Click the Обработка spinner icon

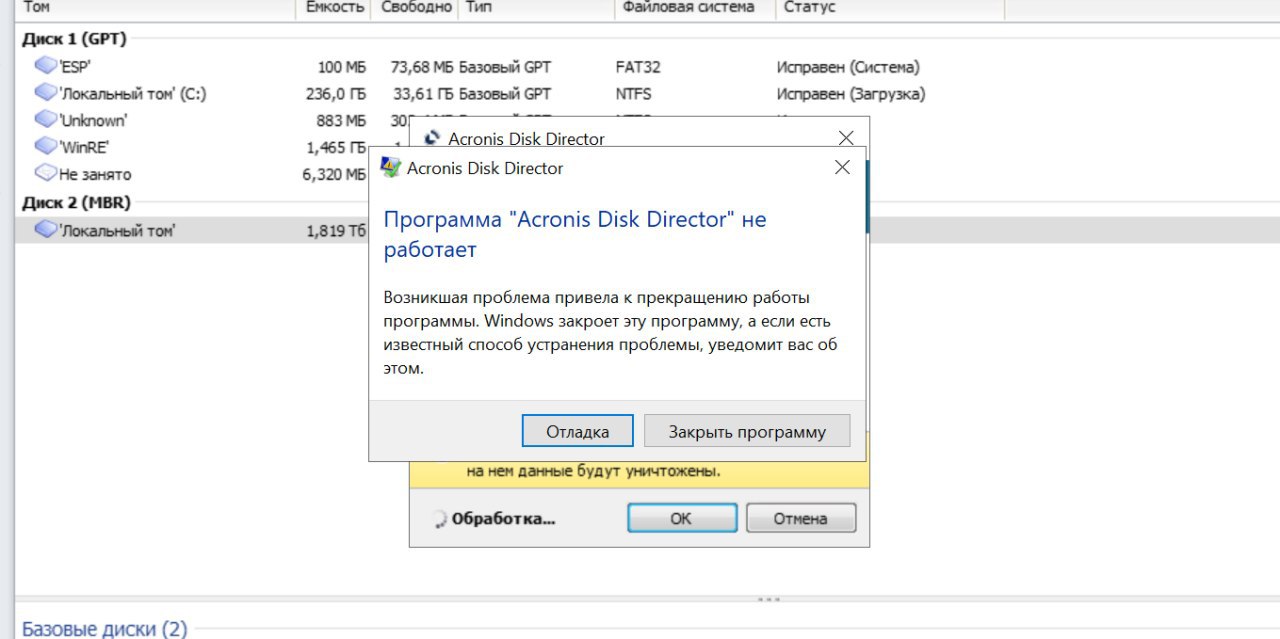click(438, 519)
